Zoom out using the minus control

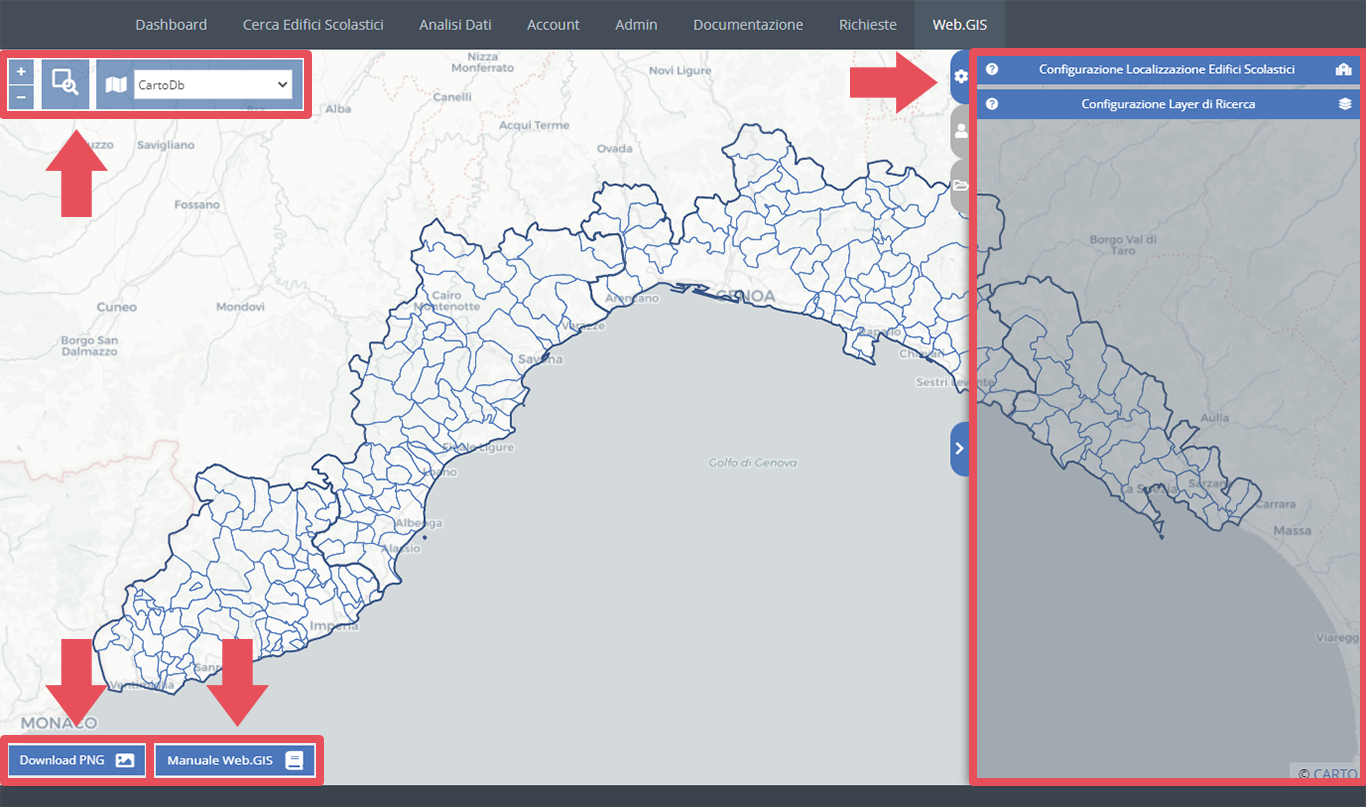pyautogui.click(x=20, y=97)
